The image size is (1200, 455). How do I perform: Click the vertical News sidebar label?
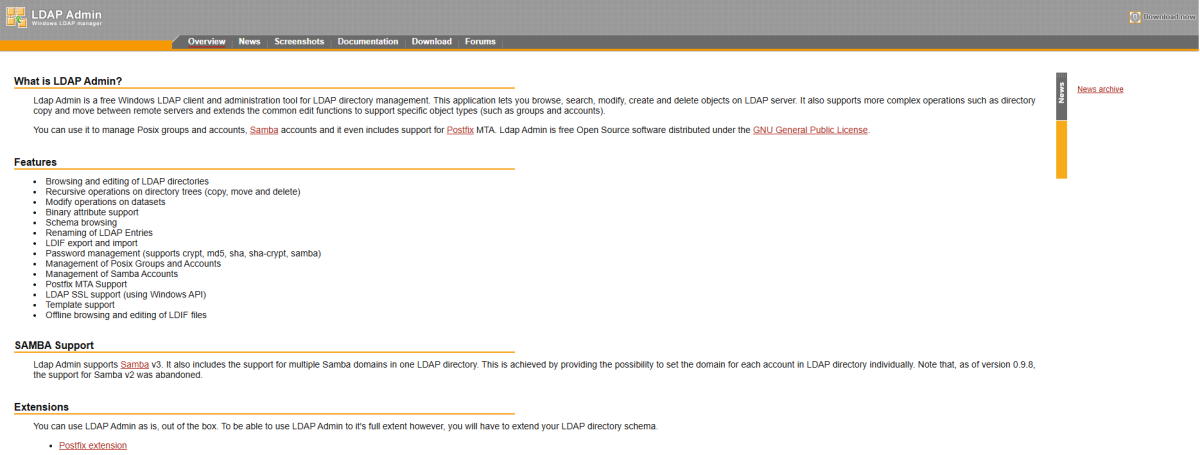click(x=1061, y=95)
